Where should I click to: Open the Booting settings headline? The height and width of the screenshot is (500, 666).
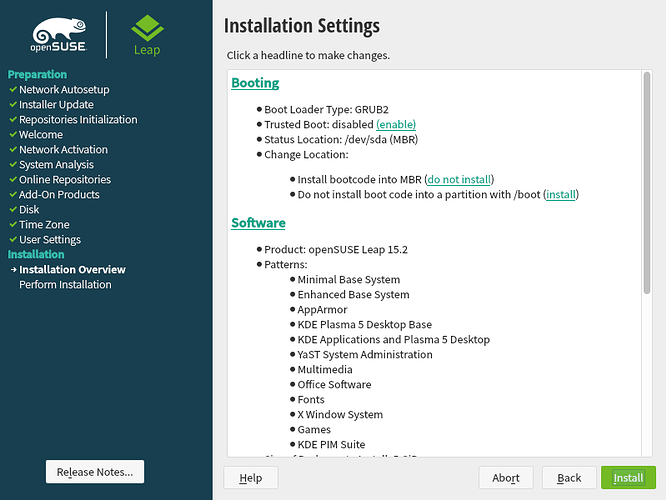coord(255,83)
